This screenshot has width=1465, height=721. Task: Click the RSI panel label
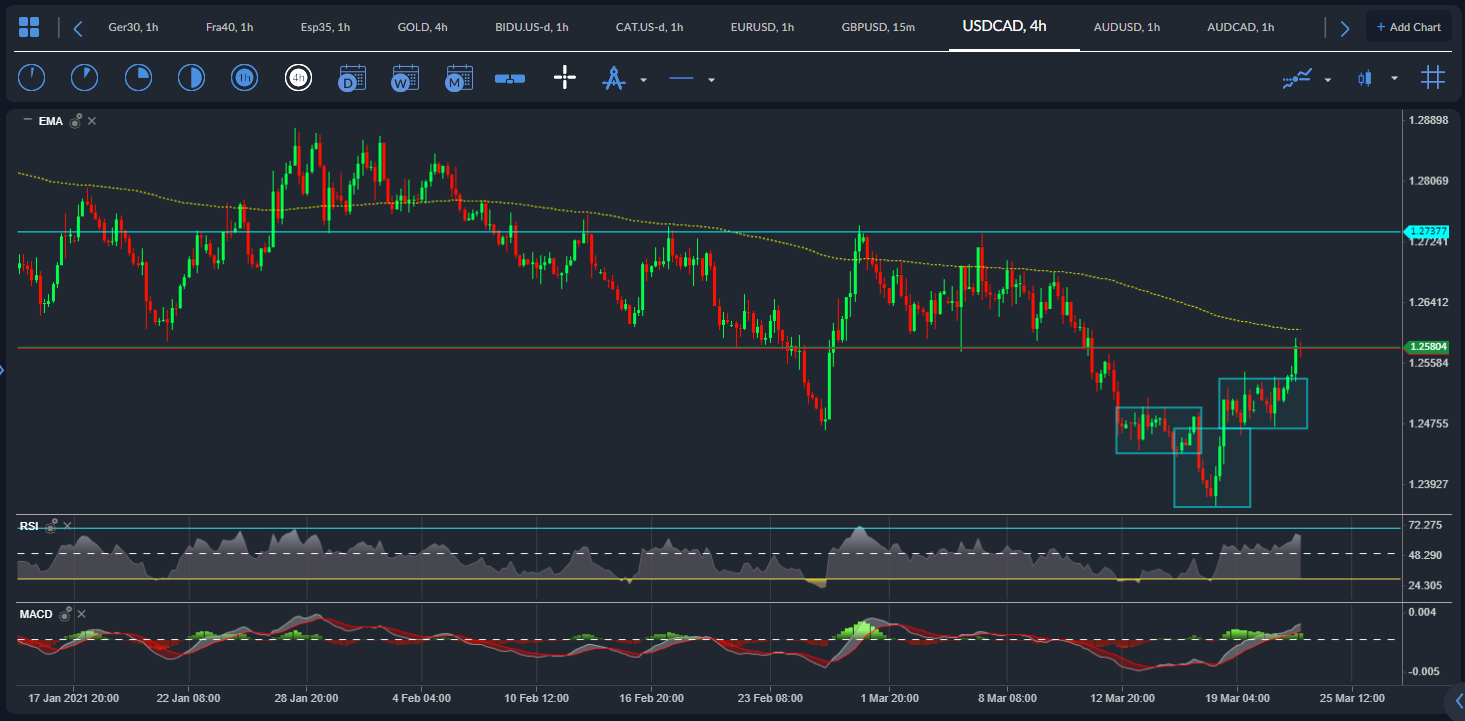pyautogui.click(x=29, y=525)
